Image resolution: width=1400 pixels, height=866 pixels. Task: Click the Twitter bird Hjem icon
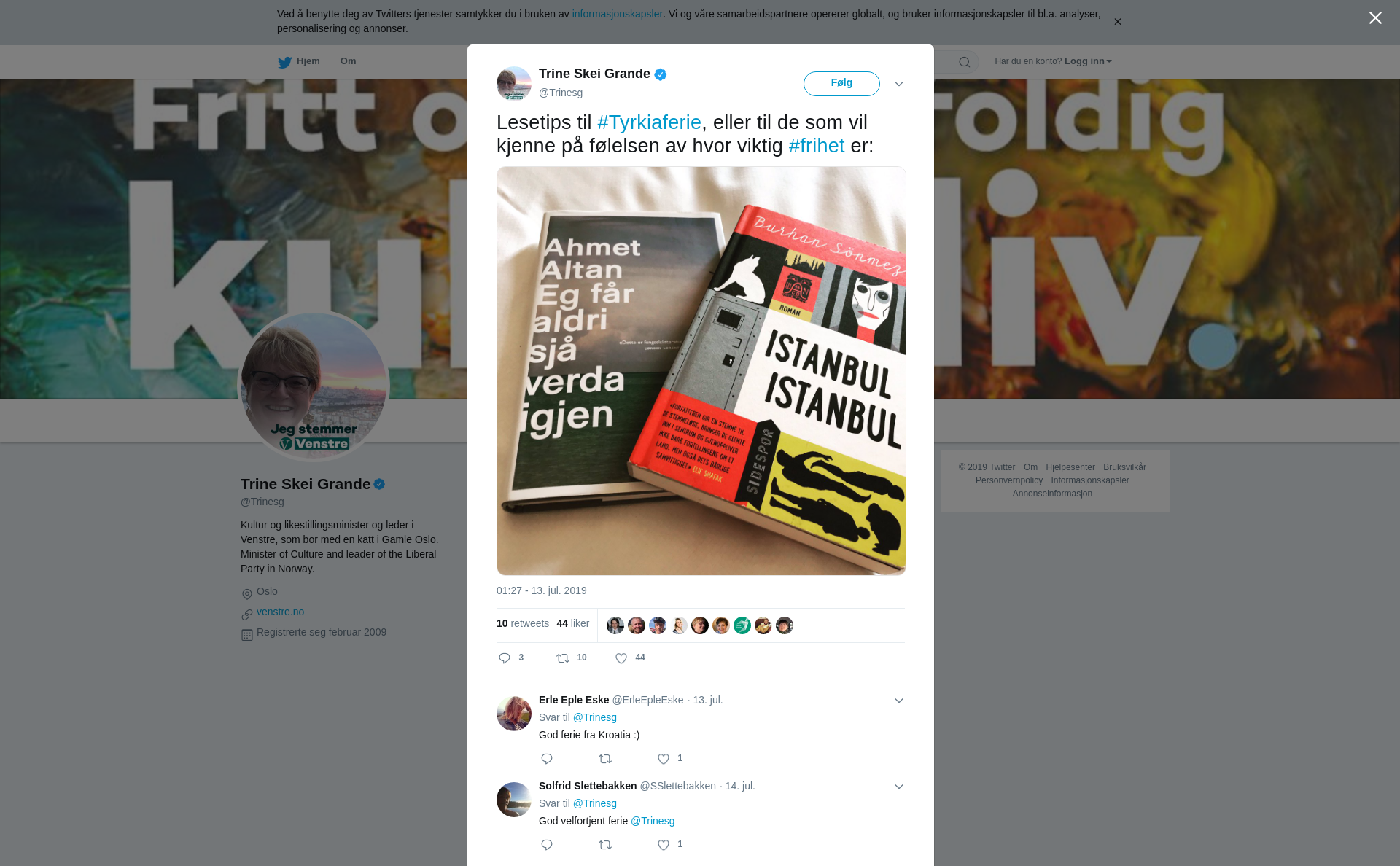pyautogui.click(x=284, y=62)
